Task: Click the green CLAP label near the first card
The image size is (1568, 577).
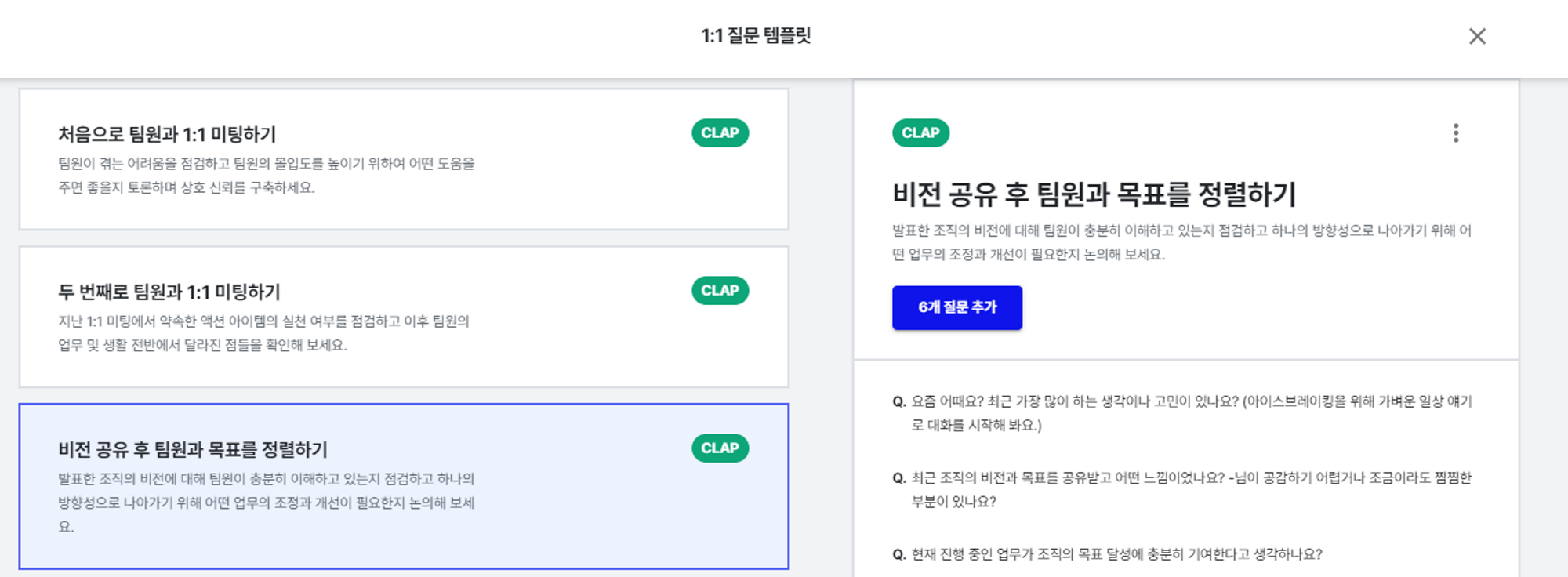Action: coord(718,132)
